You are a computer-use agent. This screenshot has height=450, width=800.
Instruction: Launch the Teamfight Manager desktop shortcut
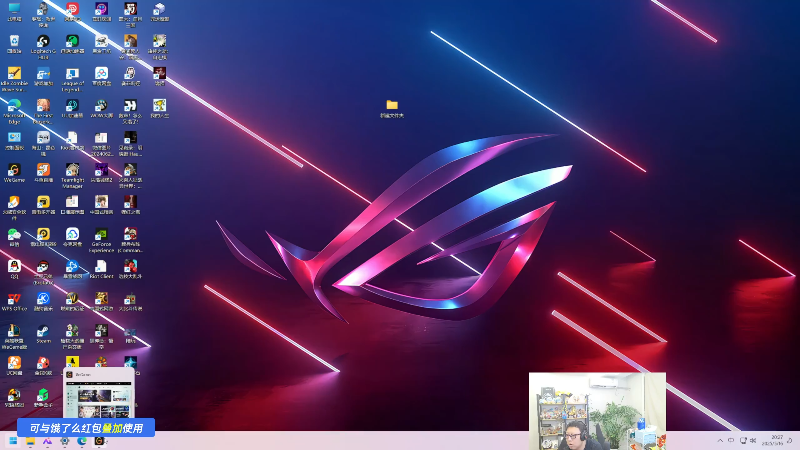coord(72,176)
